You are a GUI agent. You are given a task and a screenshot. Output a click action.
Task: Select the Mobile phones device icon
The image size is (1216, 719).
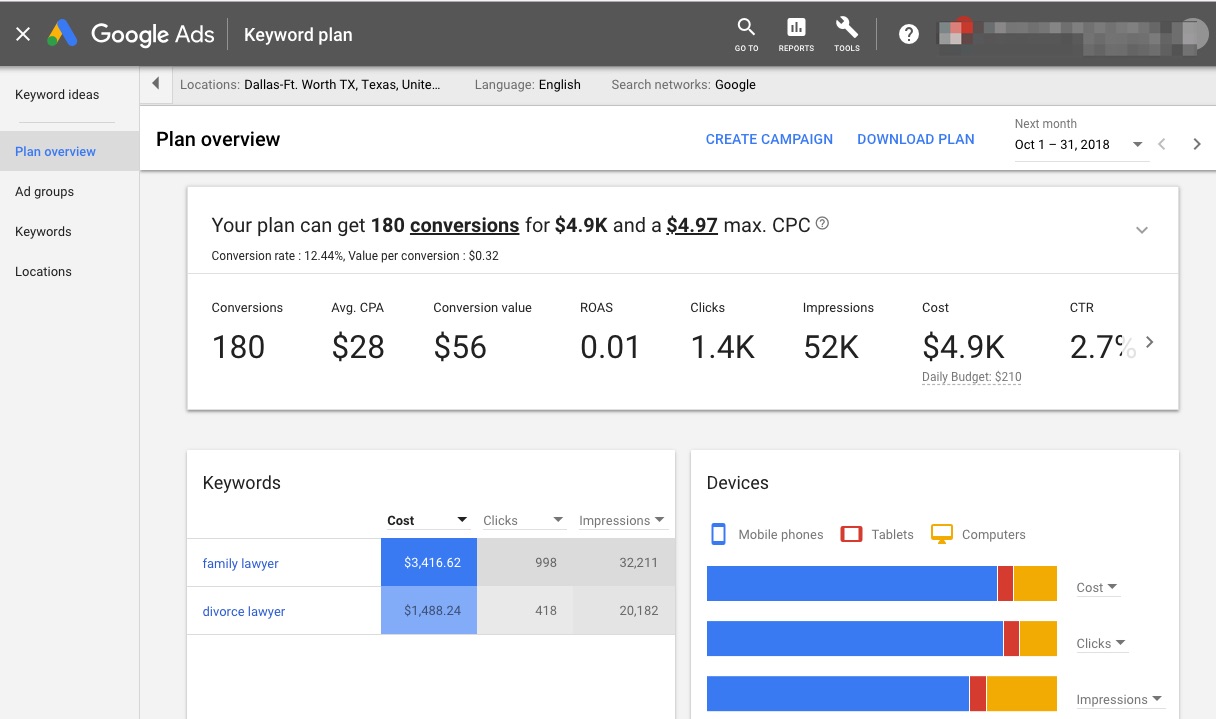pyautogui.click(x=717, y=534)
